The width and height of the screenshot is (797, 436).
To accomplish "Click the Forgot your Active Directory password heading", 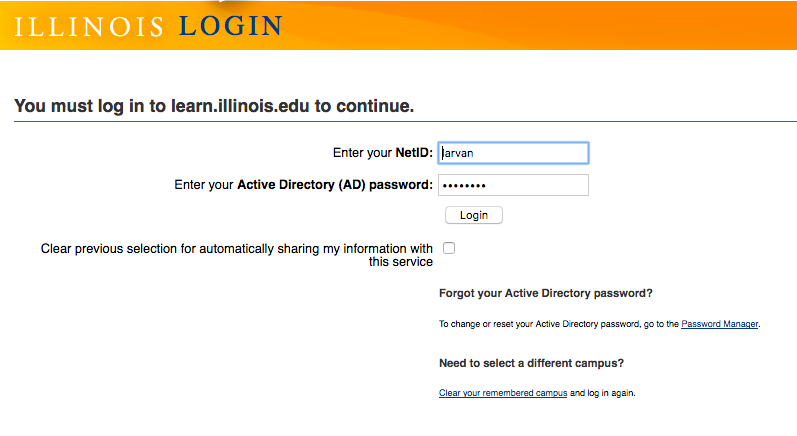I will [x=545, y=293].
